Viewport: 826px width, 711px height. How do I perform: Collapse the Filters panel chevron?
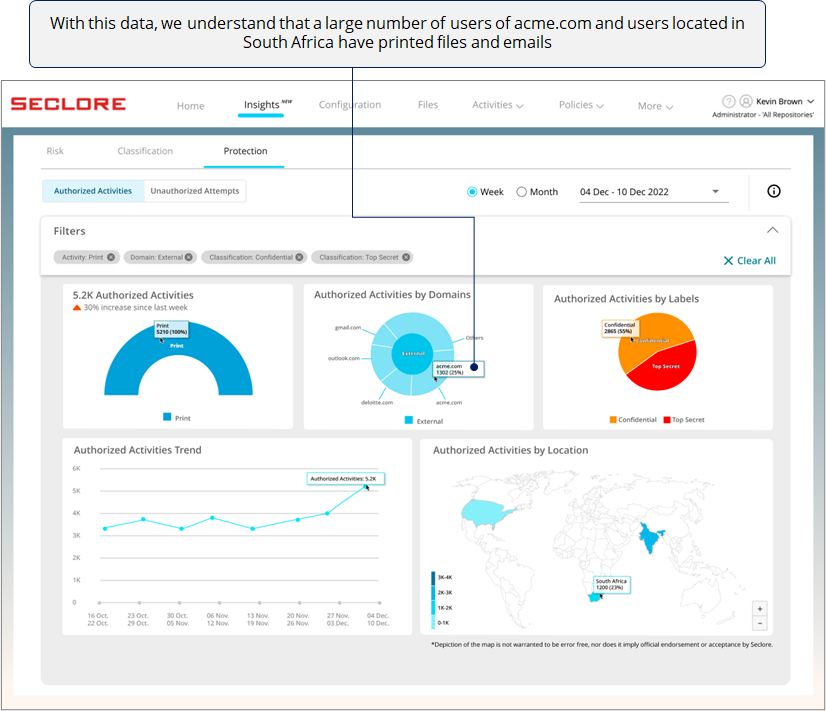point(772,230)
